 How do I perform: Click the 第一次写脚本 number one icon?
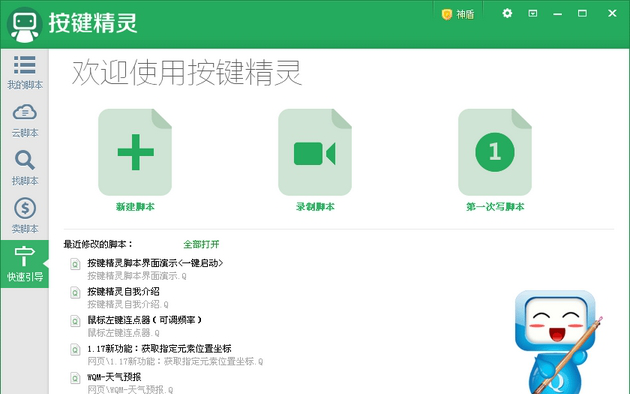pos(495,152)
